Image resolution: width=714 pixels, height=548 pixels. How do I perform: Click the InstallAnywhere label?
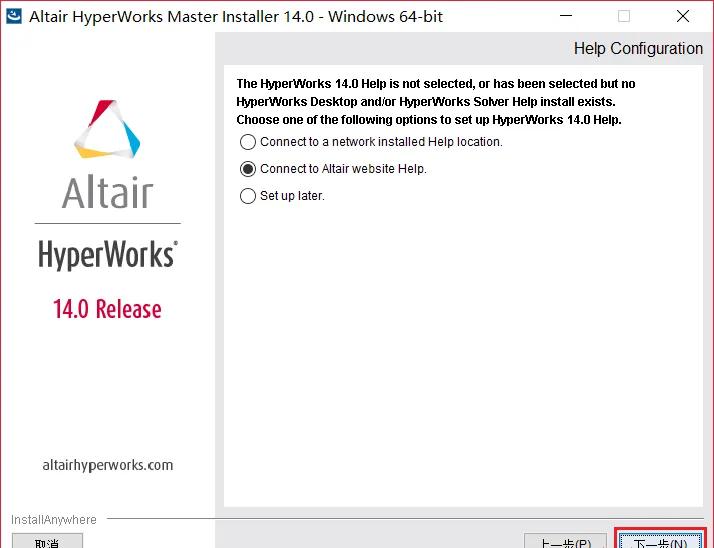tap(54, 520)
